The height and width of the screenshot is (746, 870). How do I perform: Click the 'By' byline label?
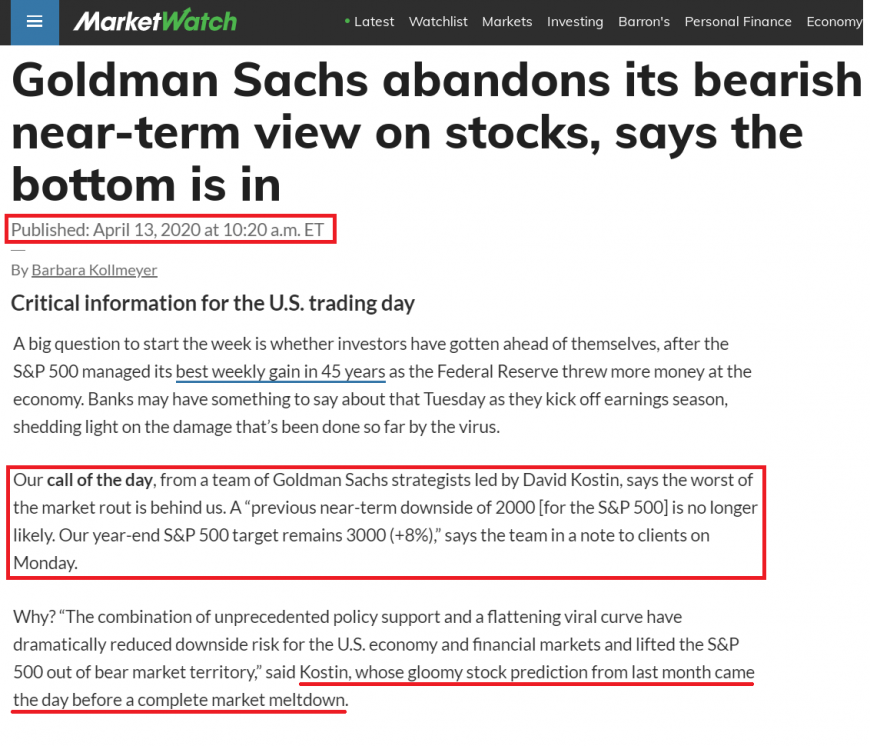coord(19,270)
